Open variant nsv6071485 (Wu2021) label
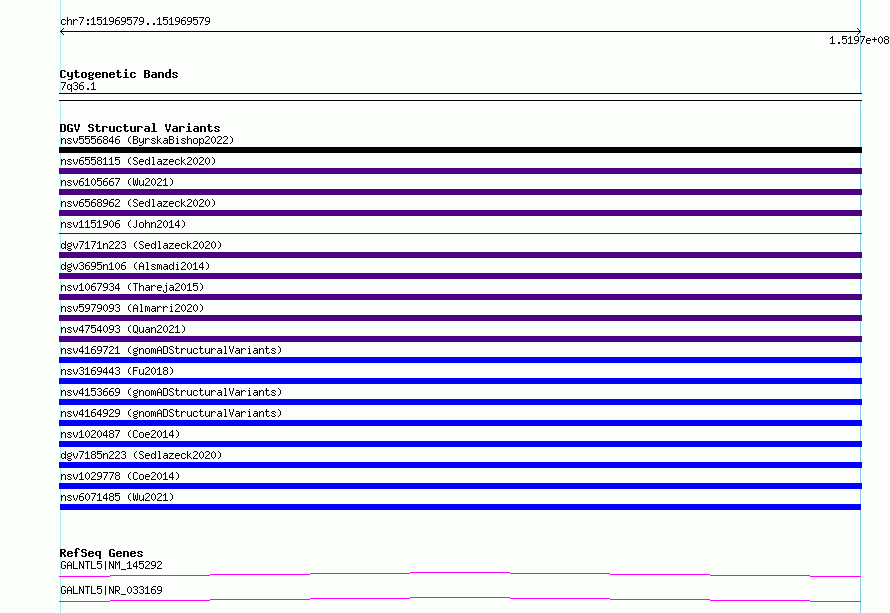The image size is (890, 613). (117, 497)
